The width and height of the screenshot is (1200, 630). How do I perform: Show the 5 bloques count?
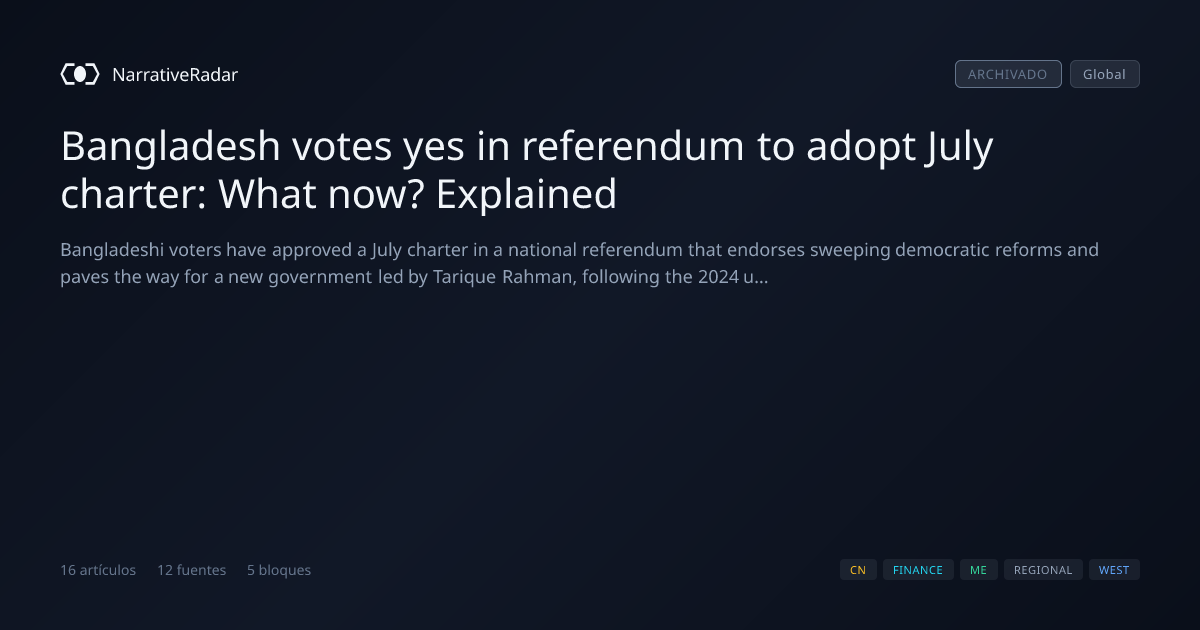(279, 570)
